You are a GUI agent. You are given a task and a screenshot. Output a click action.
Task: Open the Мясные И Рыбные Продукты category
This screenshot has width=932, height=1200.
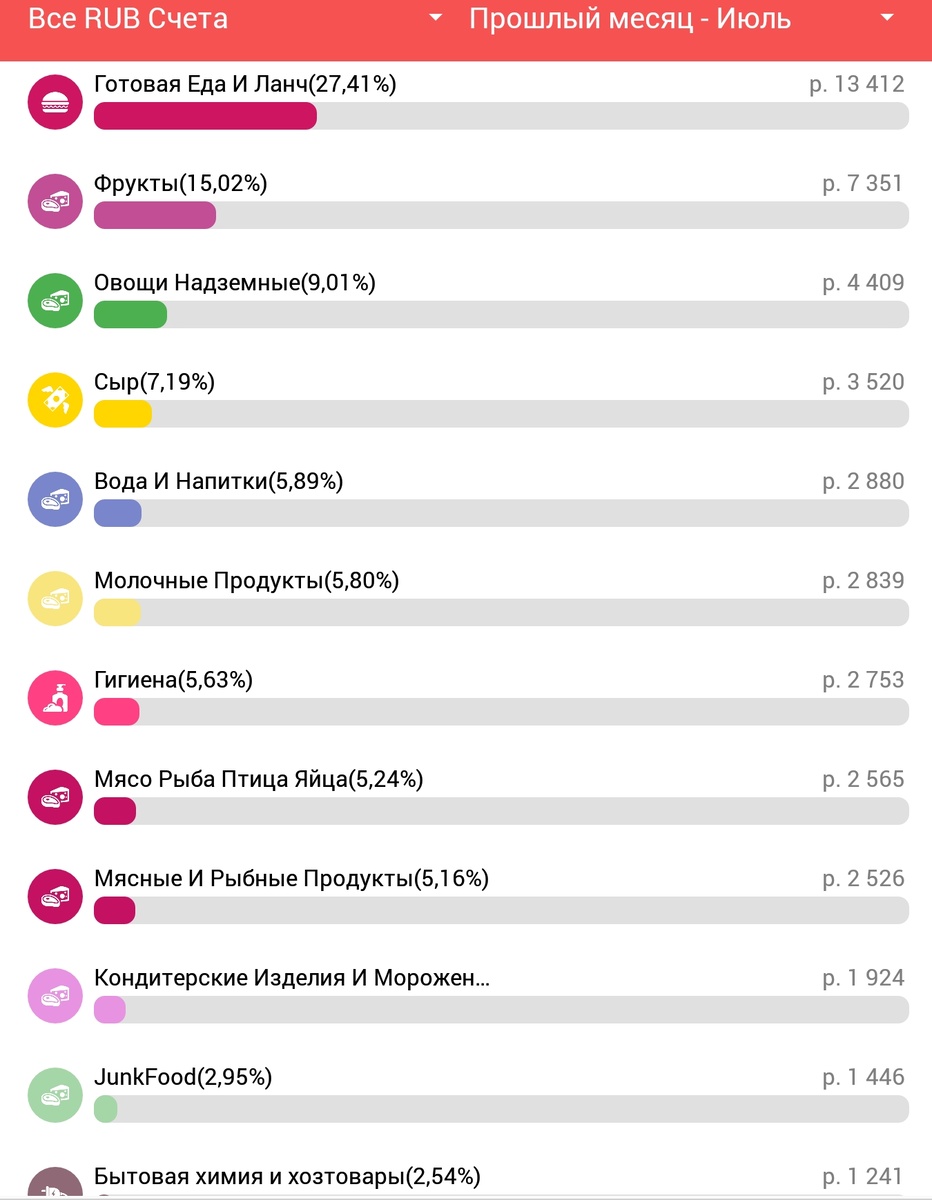pos(290,879)
